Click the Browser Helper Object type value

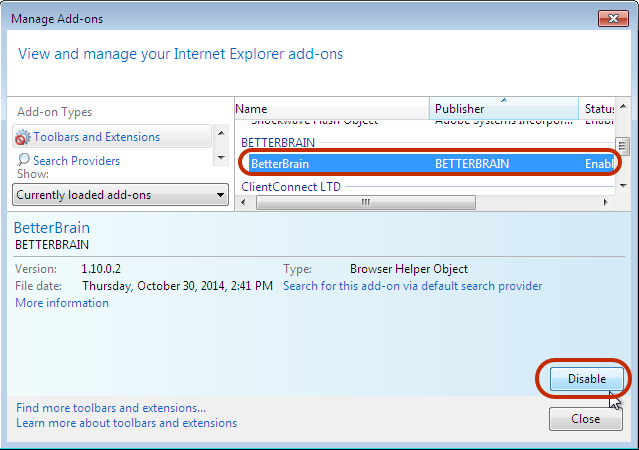click(x=409, y=269)
